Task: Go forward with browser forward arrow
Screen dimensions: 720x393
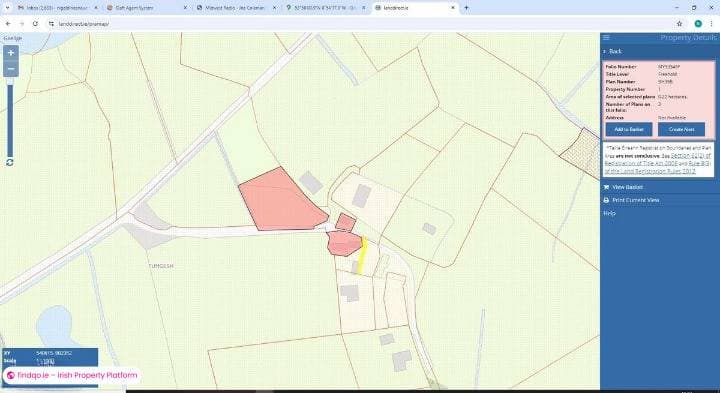Action: point(22,24)
